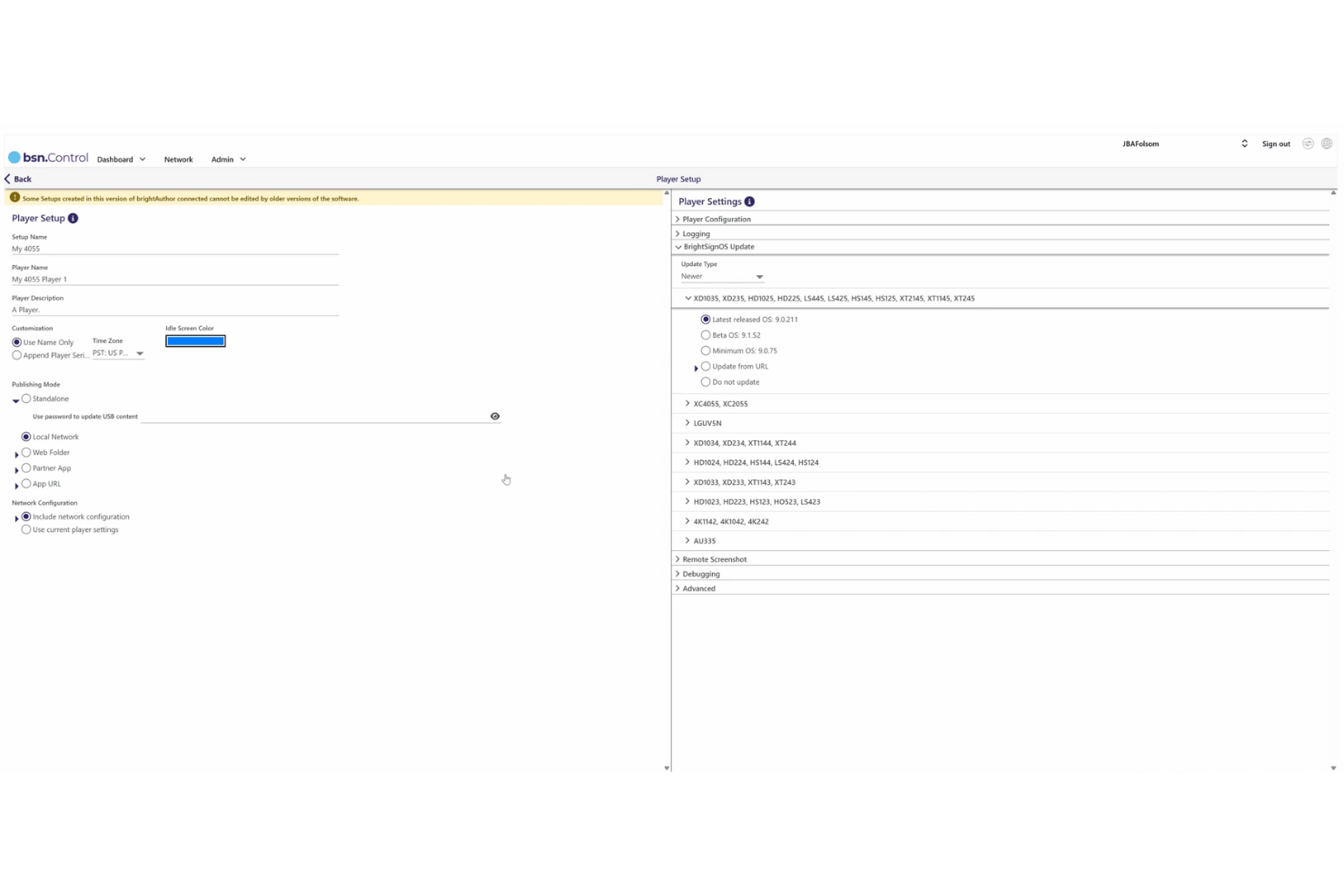Collapse the BrightSignOS Update section
Screen dimensions: 1344x896
click(677, 247)
